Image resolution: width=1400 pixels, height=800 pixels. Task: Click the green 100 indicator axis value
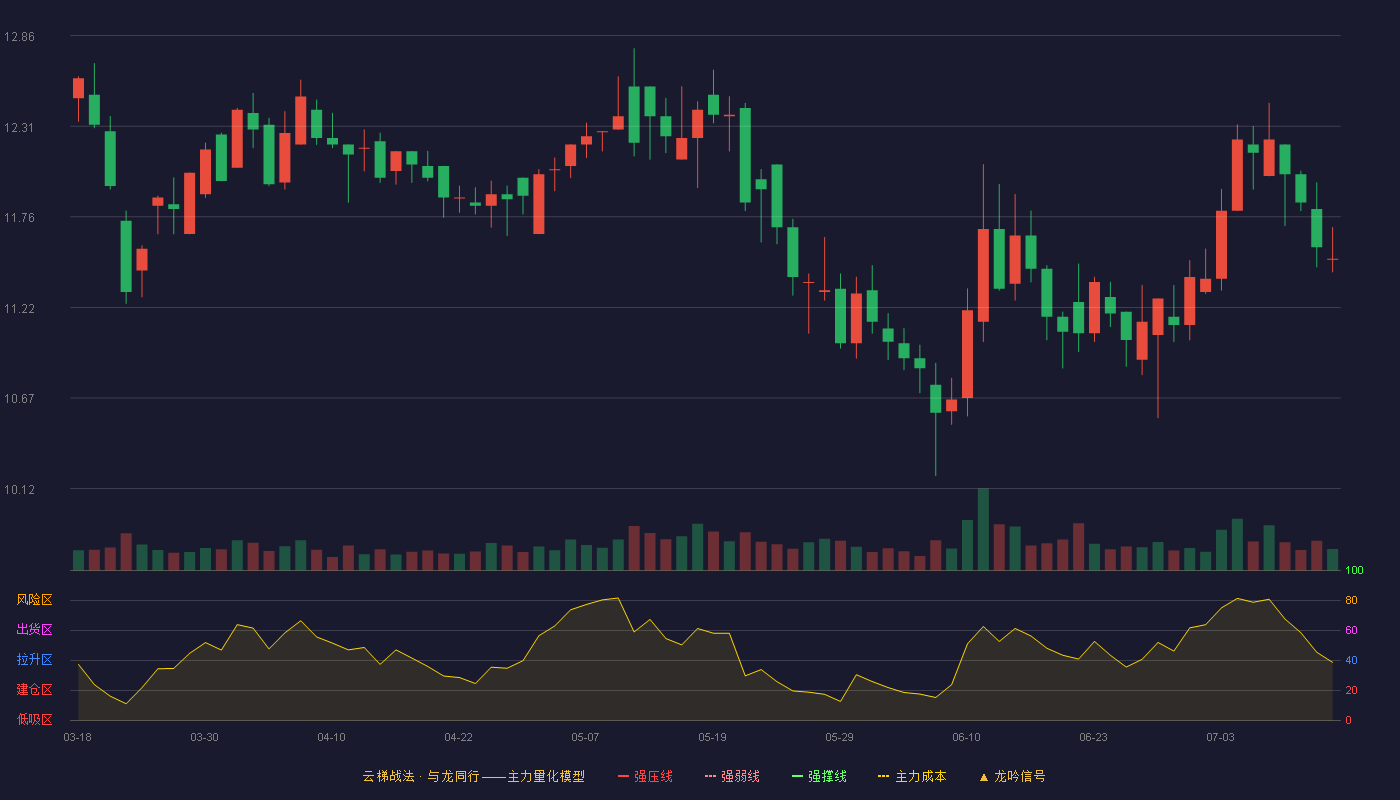(x=1354, y=571)
